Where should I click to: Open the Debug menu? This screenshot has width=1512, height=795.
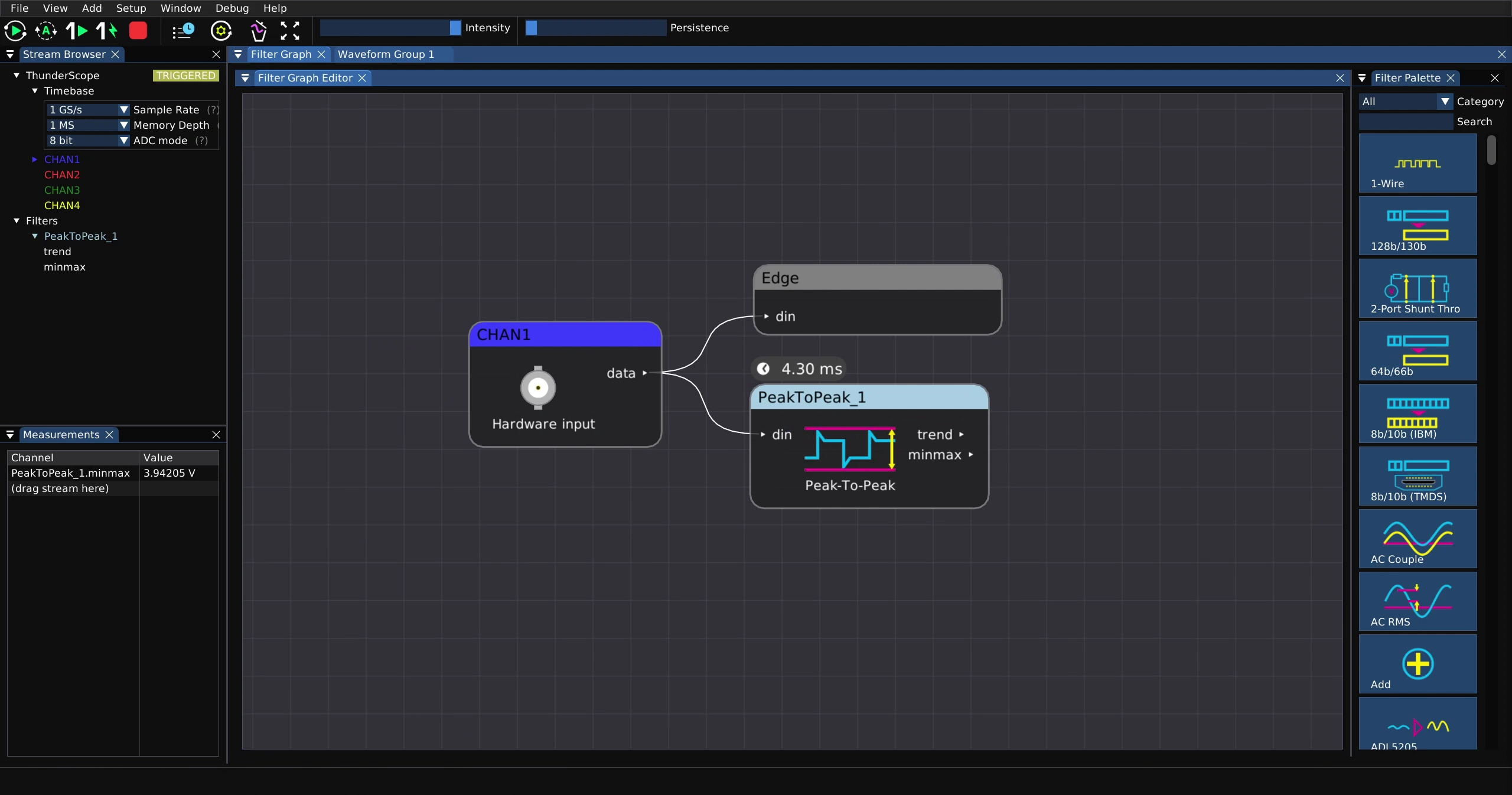click(x=232, y=8)
